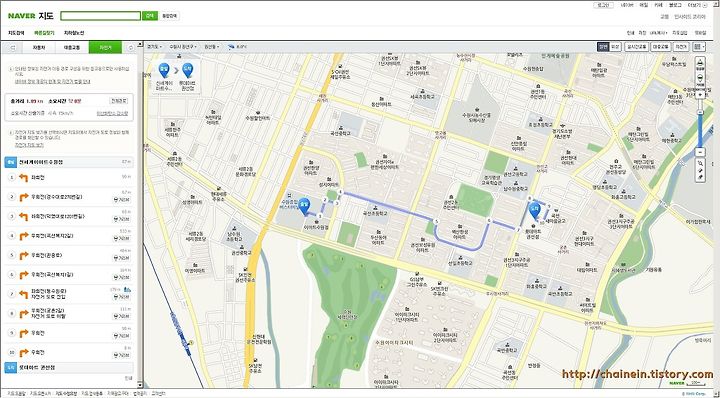This screenshot has height=398, width=720.
Task: Click the map search input field
Action: pyautogui.click(x=101, y=16)
